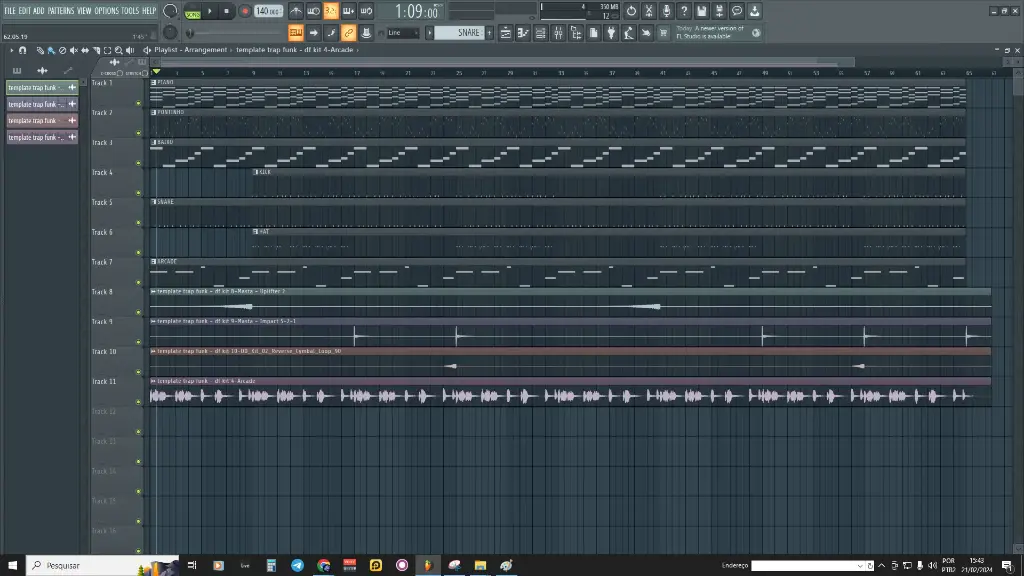
Task: Open the Playlist view icon
Action: click(x=505, y=33)
